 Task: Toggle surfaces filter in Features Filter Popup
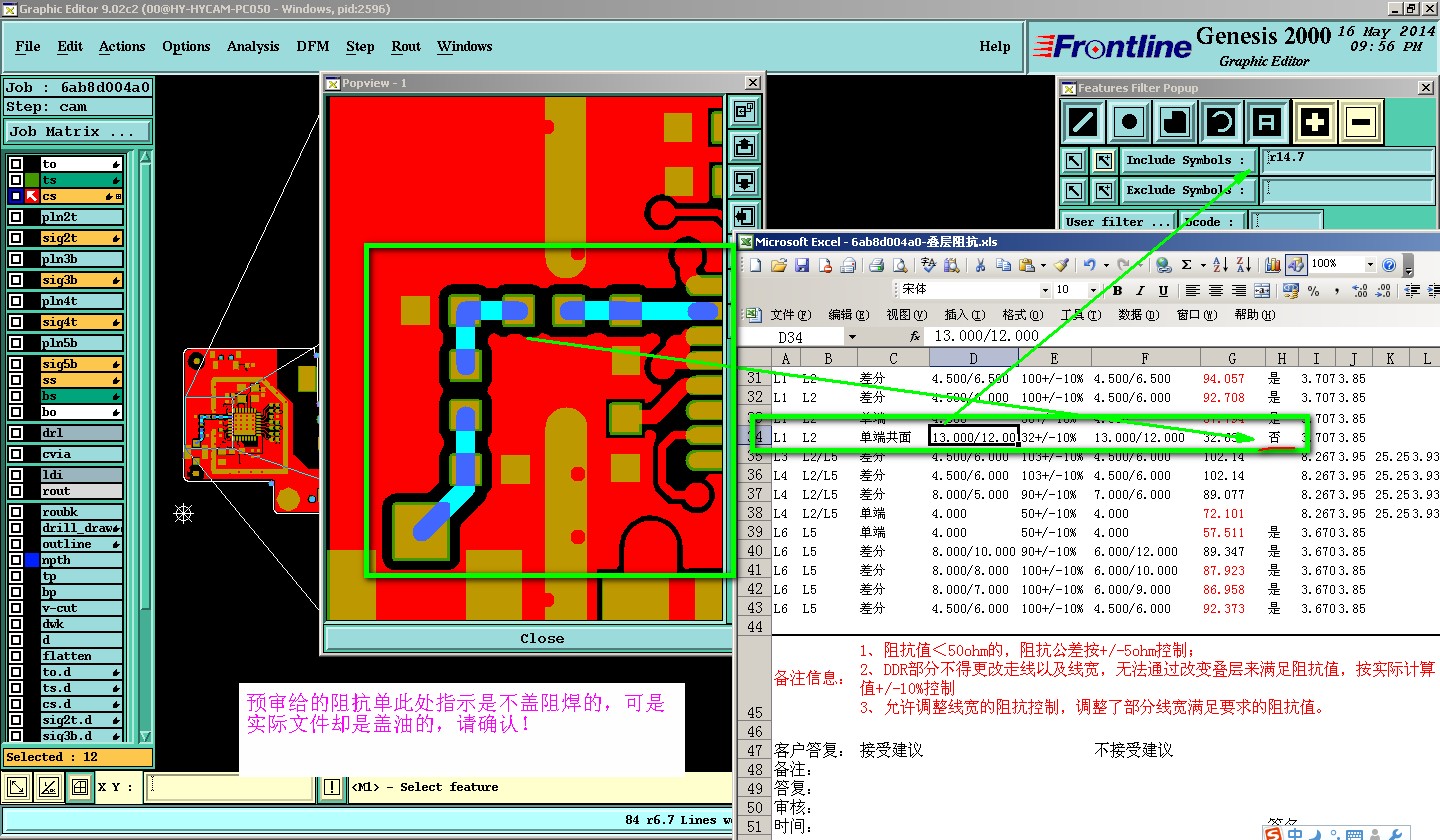1176,122
